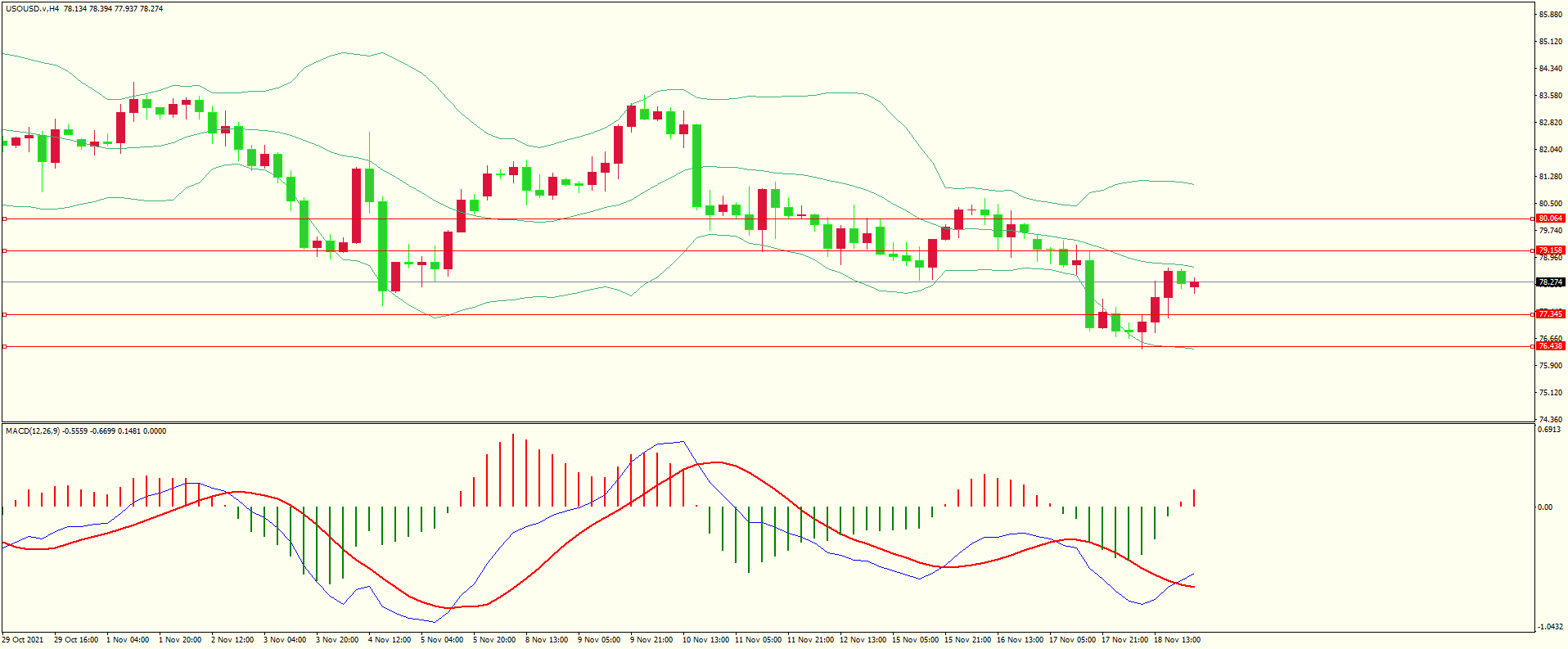Image resolution: width=1568 pixels, height=649 pixels.
Task: Select the 79.158 red line price tag
Action: click(1550, 250)
